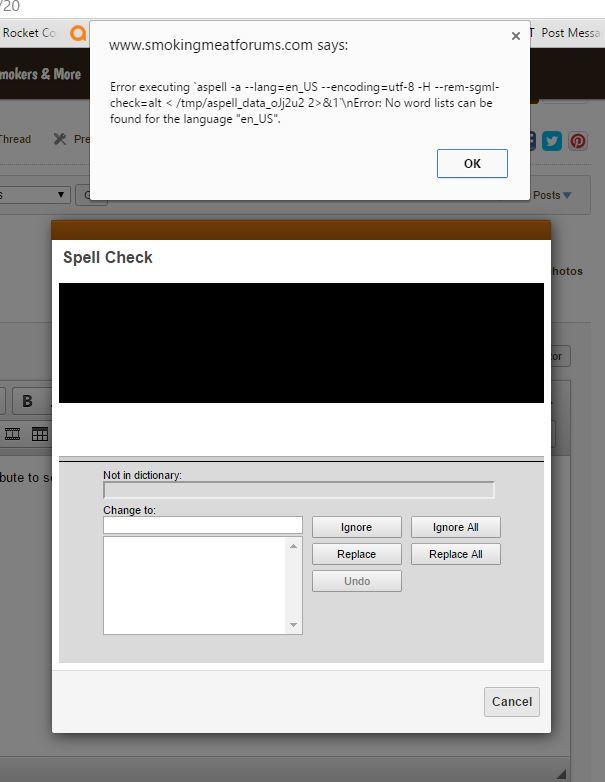Click the Pinterest share icon
Screen dimensions: 605x782
[578, 141]
